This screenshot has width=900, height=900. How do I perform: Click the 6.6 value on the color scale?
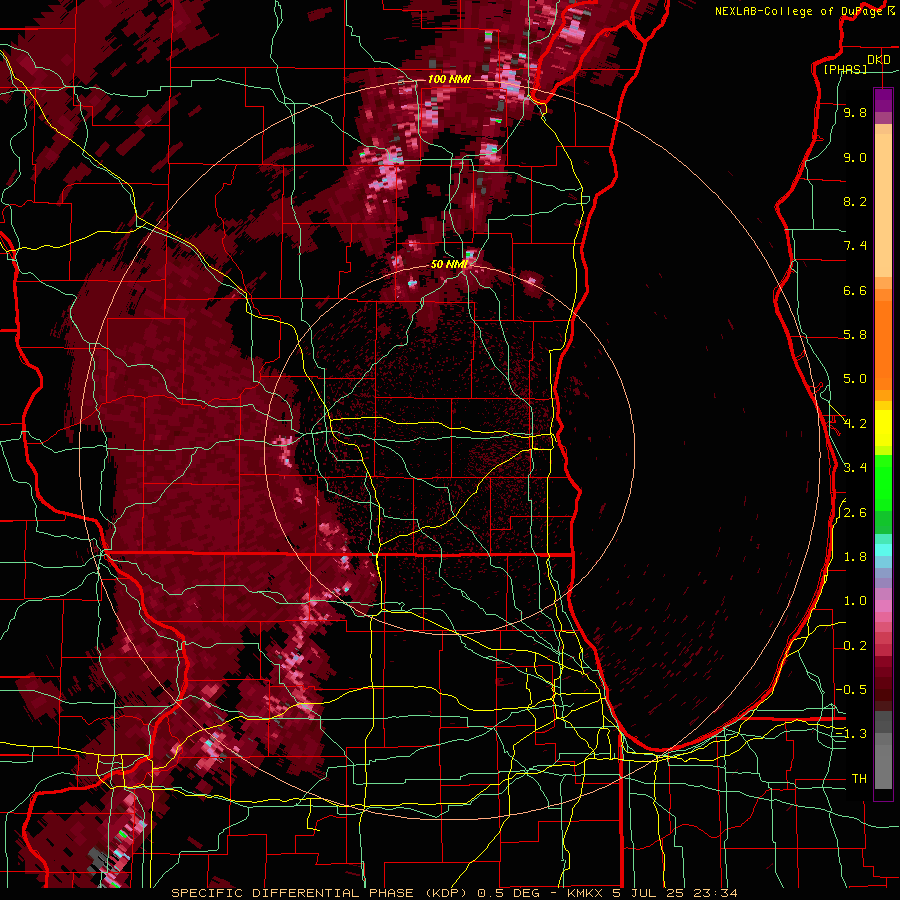855,290
